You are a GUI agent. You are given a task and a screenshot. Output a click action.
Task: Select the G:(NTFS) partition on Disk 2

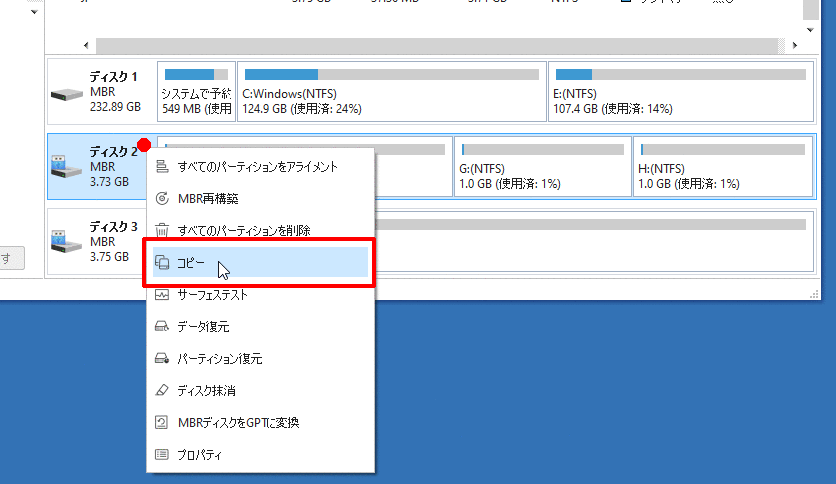pyautogui.click(x=542, y=167)
